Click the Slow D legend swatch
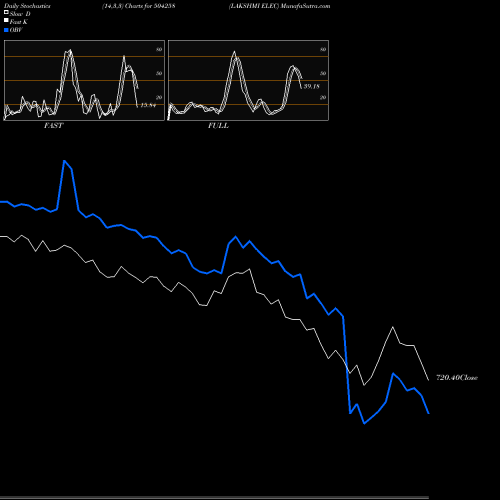This screenshot has height=500, width=500. pyautogui.click(x=6, y=12)
